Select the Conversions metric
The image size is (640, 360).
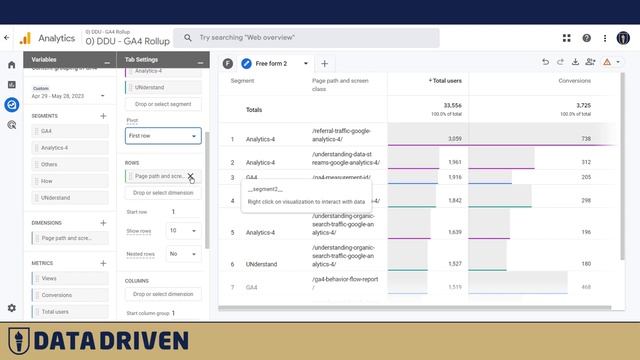(x=70, y=295)
